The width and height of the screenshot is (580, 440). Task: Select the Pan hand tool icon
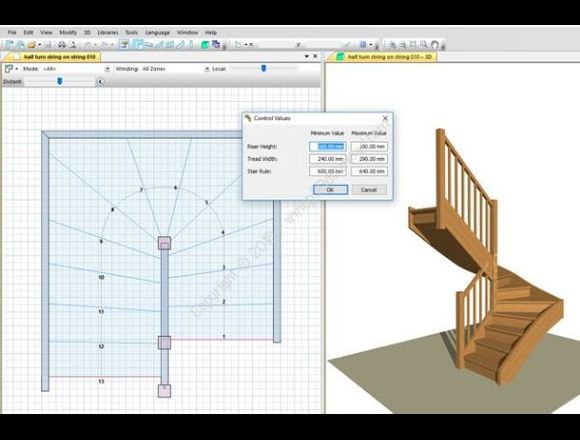click(x=435, y=45)
